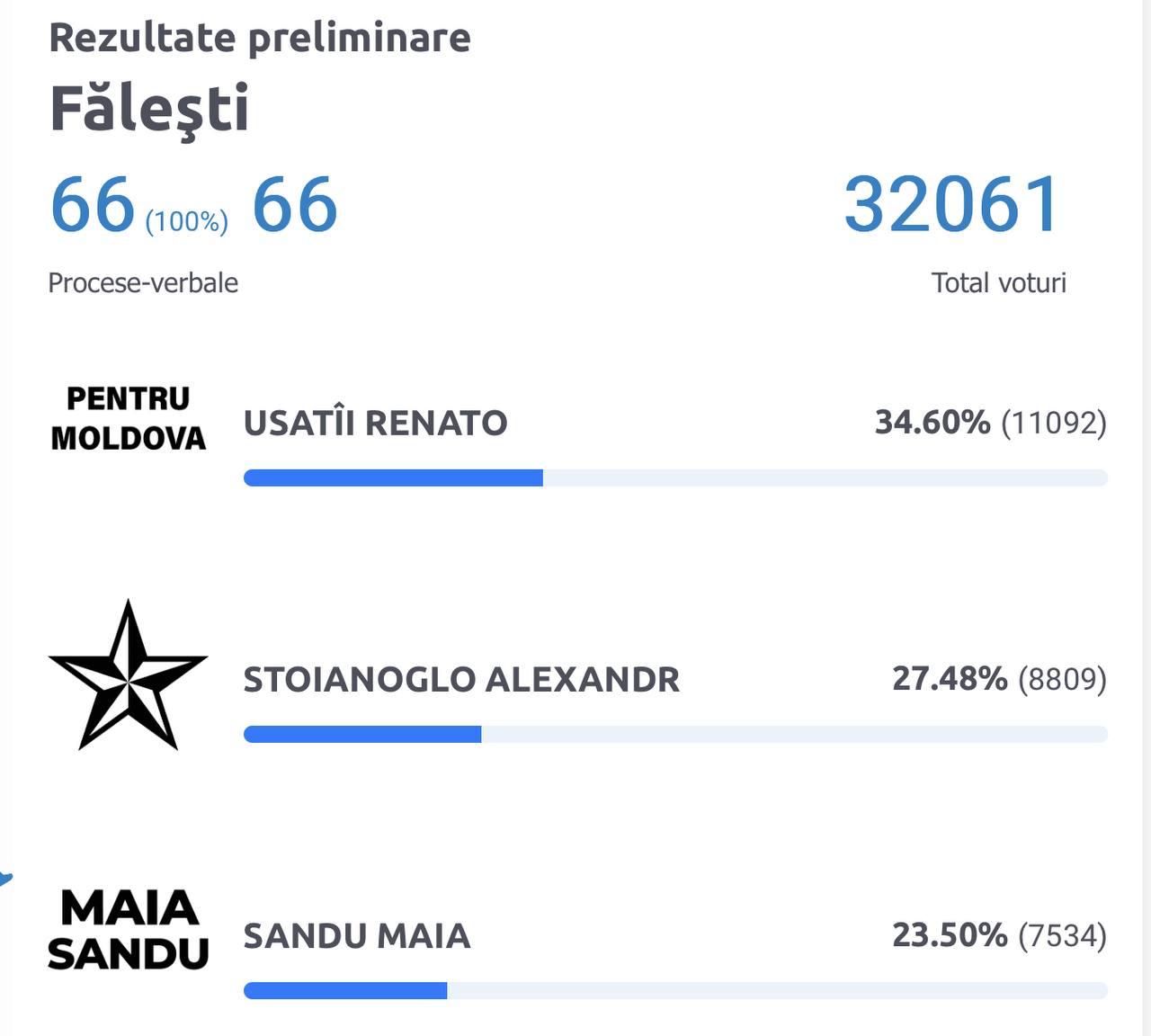
Task: Click the (100%) processed indicator
Action: [x=187, y=221]
